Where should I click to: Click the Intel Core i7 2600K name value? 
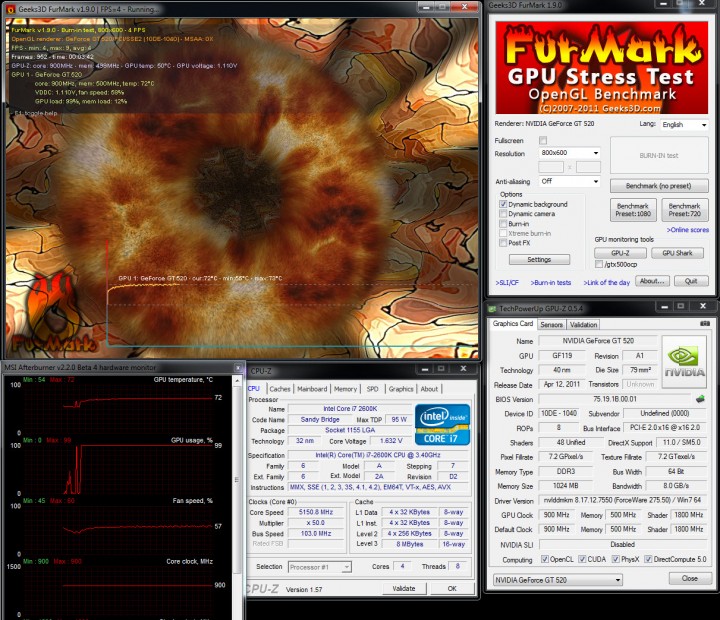tap(350, 409)
